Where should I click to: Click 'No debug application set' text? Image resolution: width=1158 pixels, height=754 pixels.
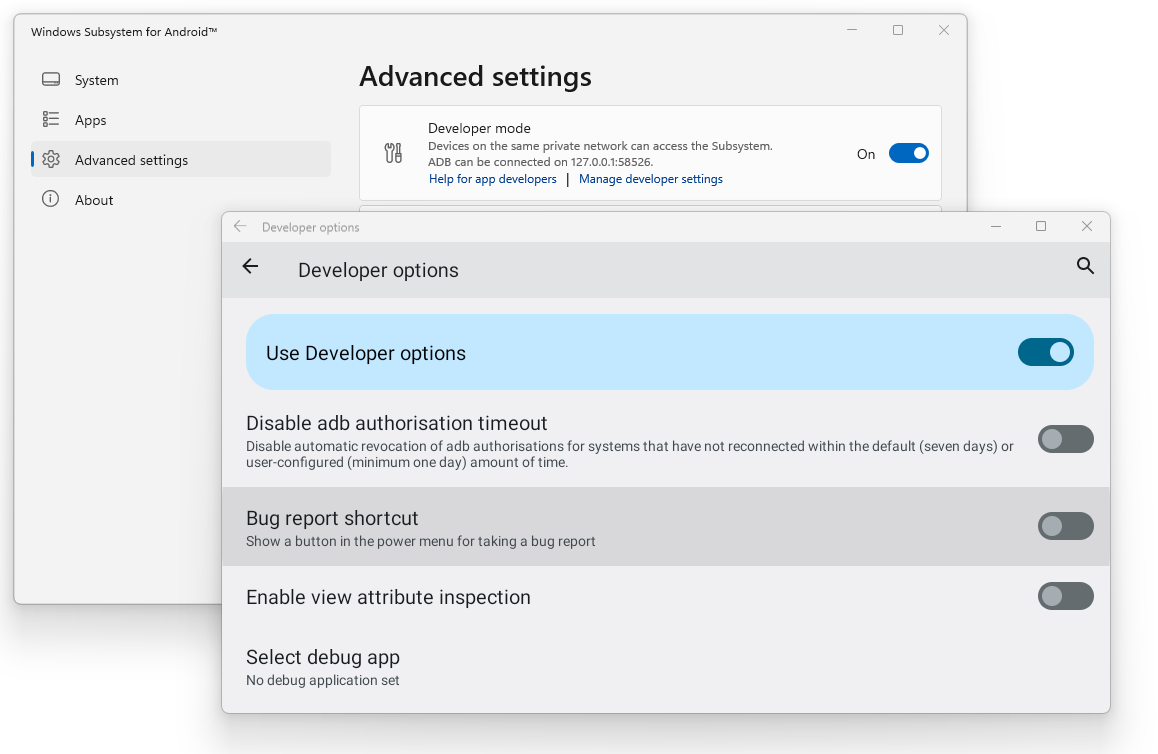pos(323,680)
